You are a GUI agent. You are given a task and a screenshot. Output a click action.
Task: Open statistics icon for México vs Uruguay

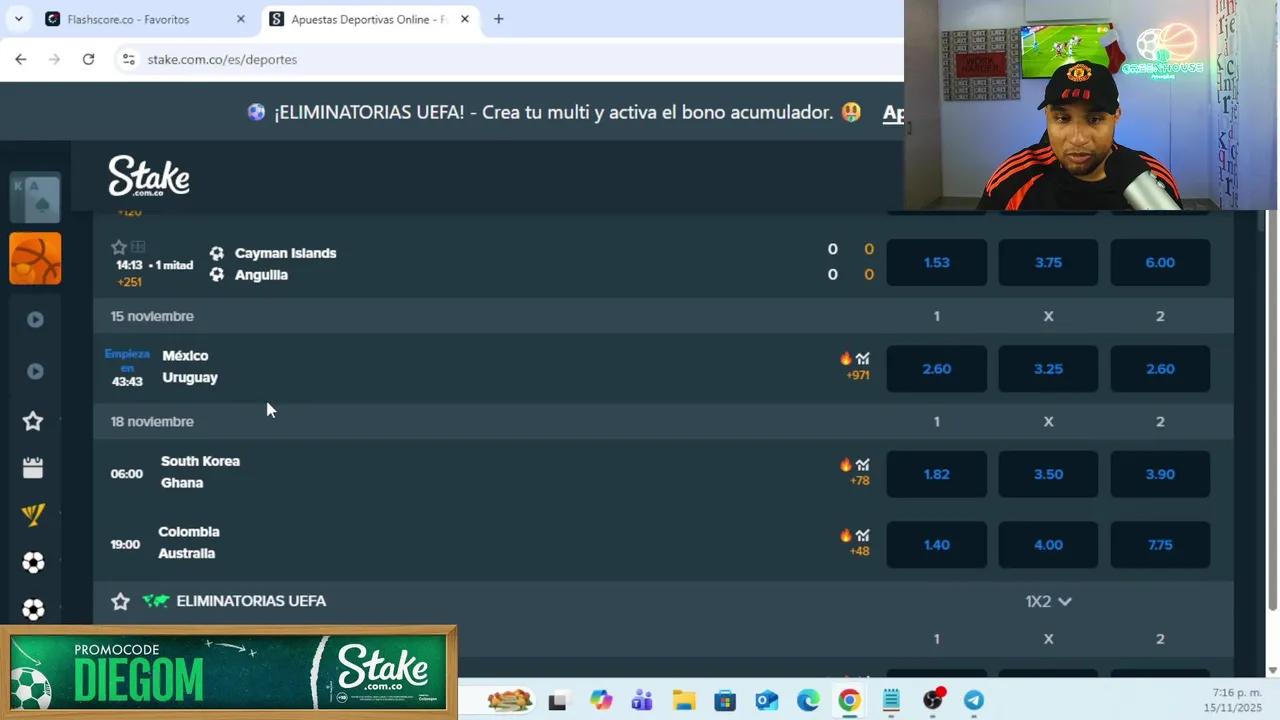(x=862, y=359)
